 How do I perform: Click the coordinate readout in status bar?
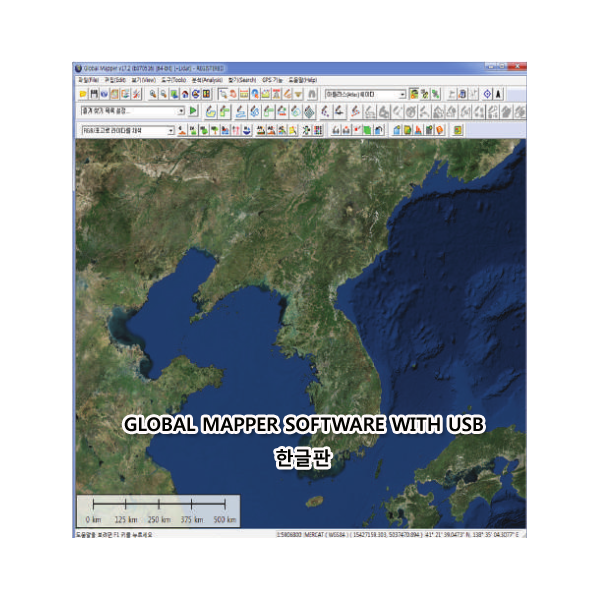pos(400,535)
